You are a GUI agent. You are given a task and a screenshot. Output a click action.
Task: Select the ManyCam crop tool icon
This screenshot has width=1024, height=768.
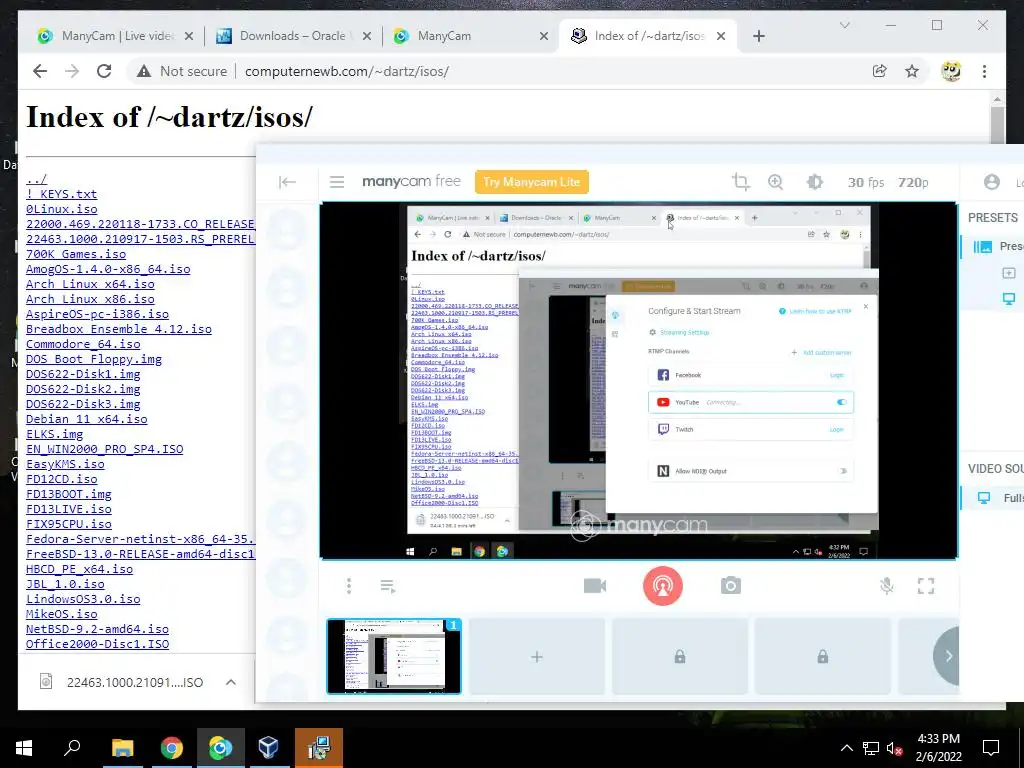click(741, 182)
